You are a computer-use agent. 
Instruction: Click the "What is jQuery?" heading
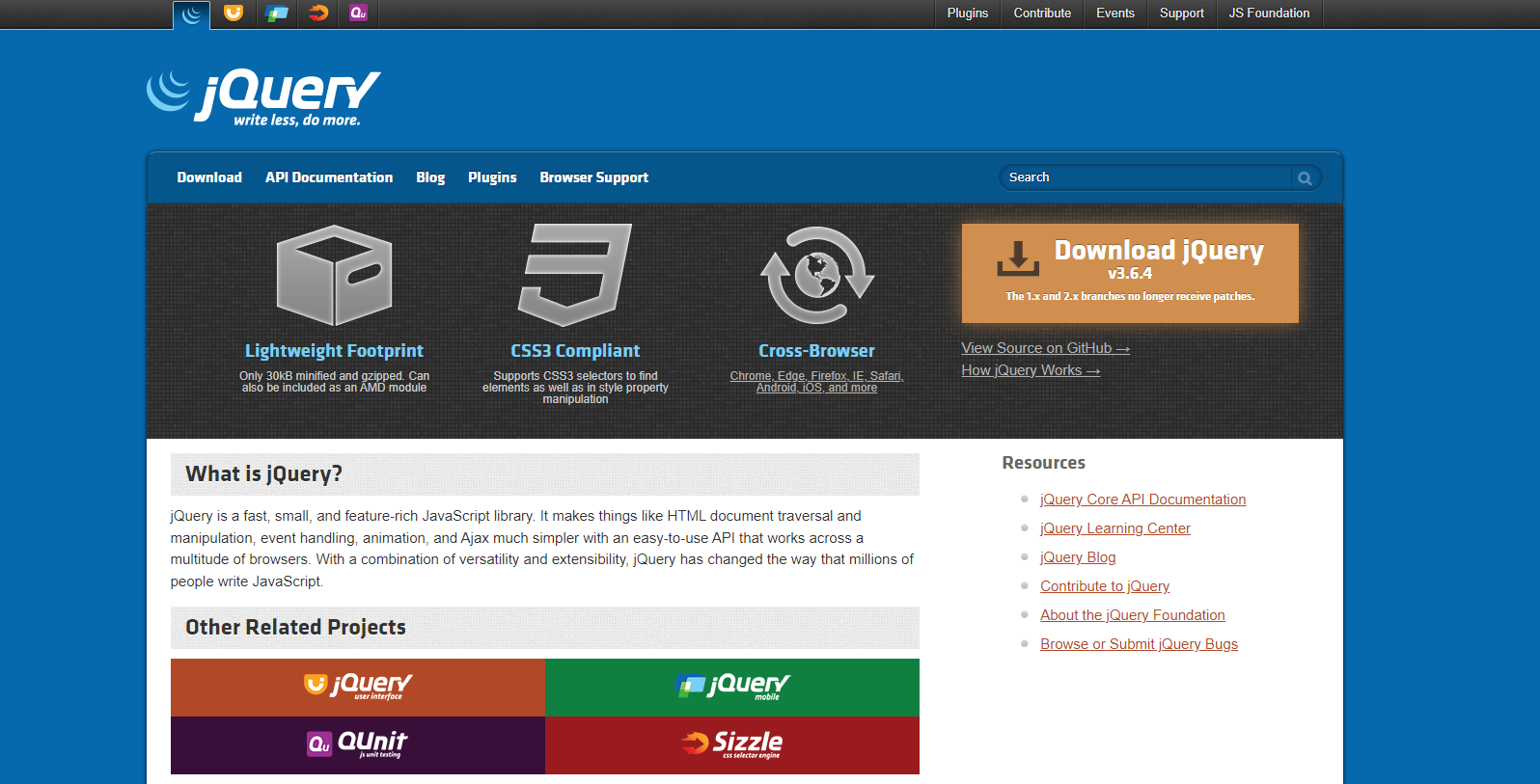263,473
